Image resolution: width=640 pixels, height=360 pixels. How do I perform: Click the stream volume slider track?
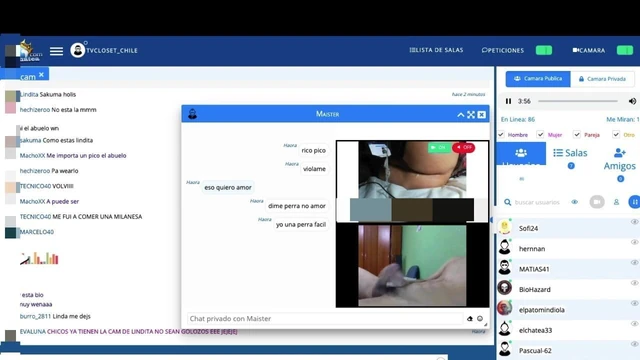578,101
